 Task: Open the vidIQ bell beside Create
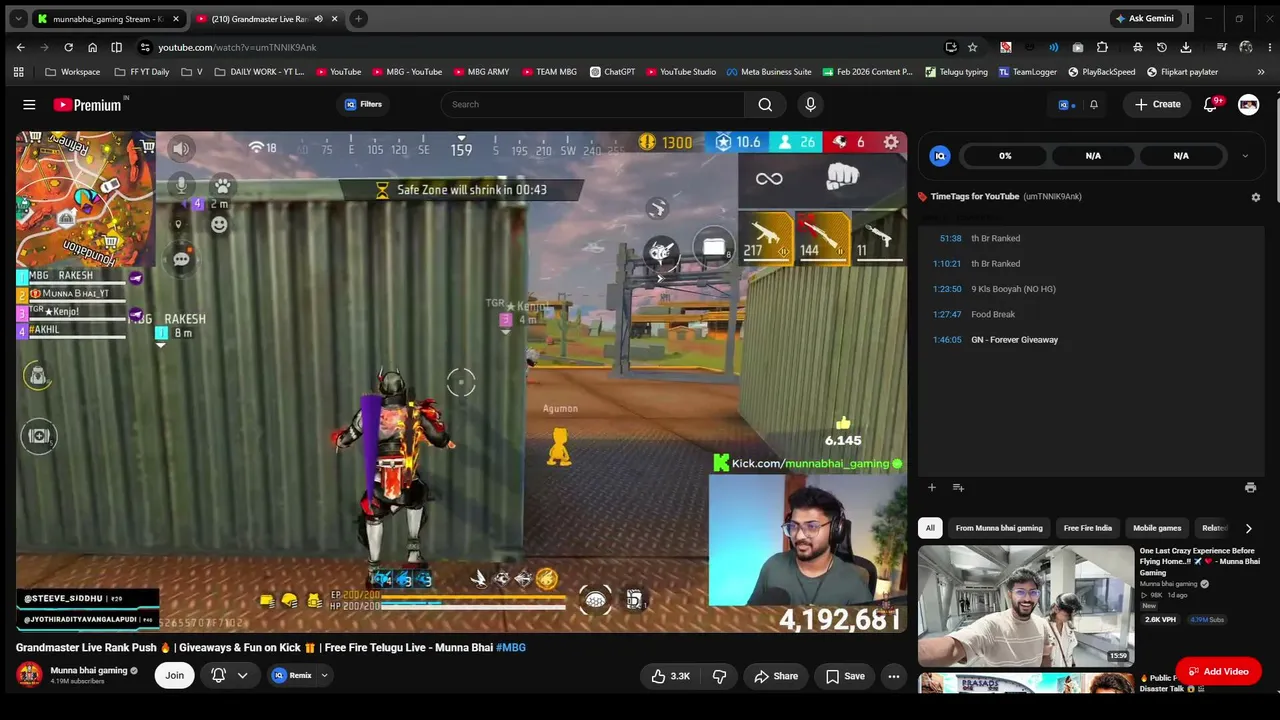(x=1093, y=104)
